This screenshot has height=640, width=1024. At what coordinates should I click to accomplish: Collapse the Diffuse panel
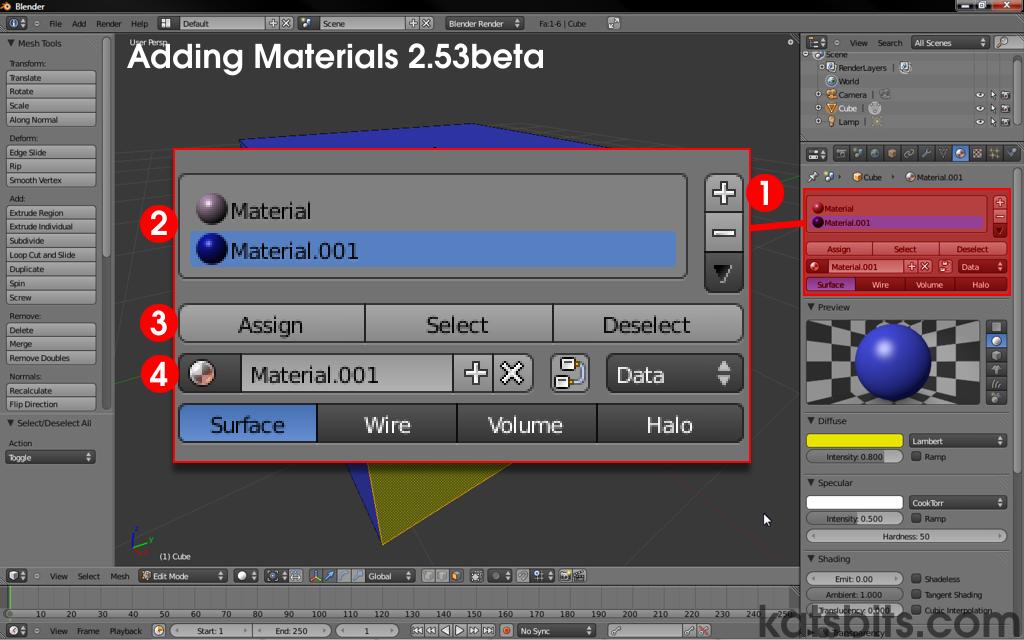pyautogui.click(x=811, y=421)
